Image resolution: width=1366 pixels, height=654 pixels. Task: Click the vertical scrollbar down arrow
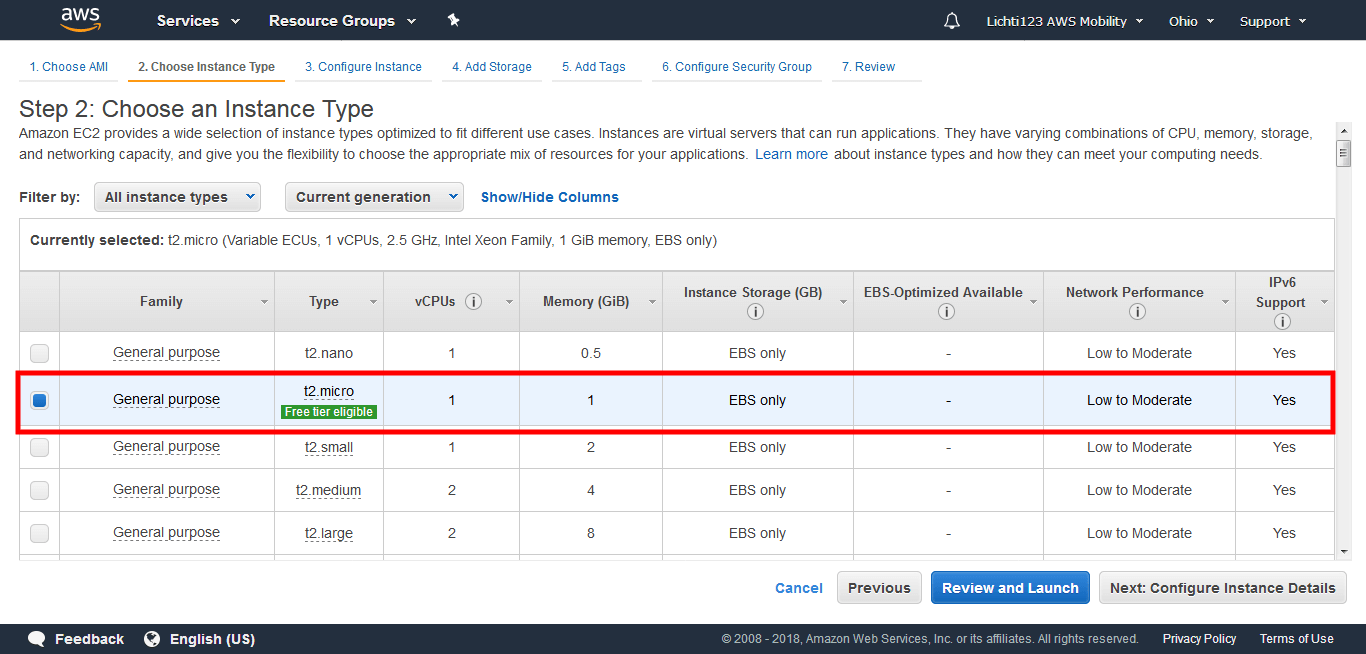1343,551
